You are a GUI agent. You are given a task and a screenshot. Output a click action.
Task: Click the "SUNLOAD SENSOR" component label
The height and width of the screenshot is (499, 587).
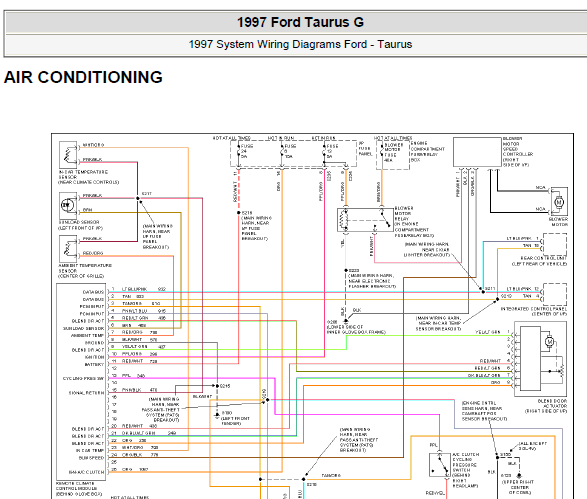click(79, 222)
